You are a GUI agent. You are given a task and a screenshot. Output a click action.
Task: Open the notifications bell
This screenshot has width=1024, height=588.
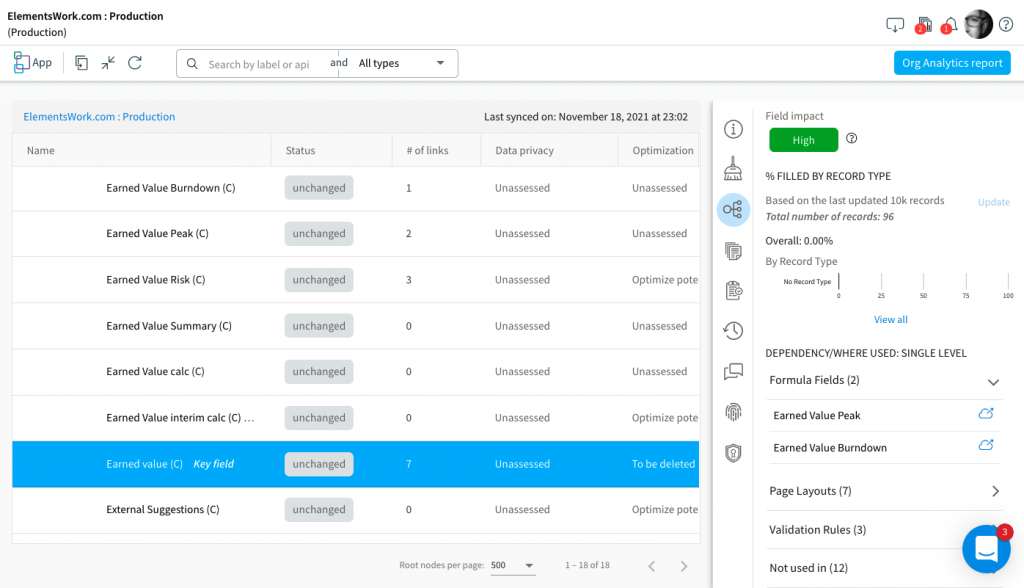950,25
